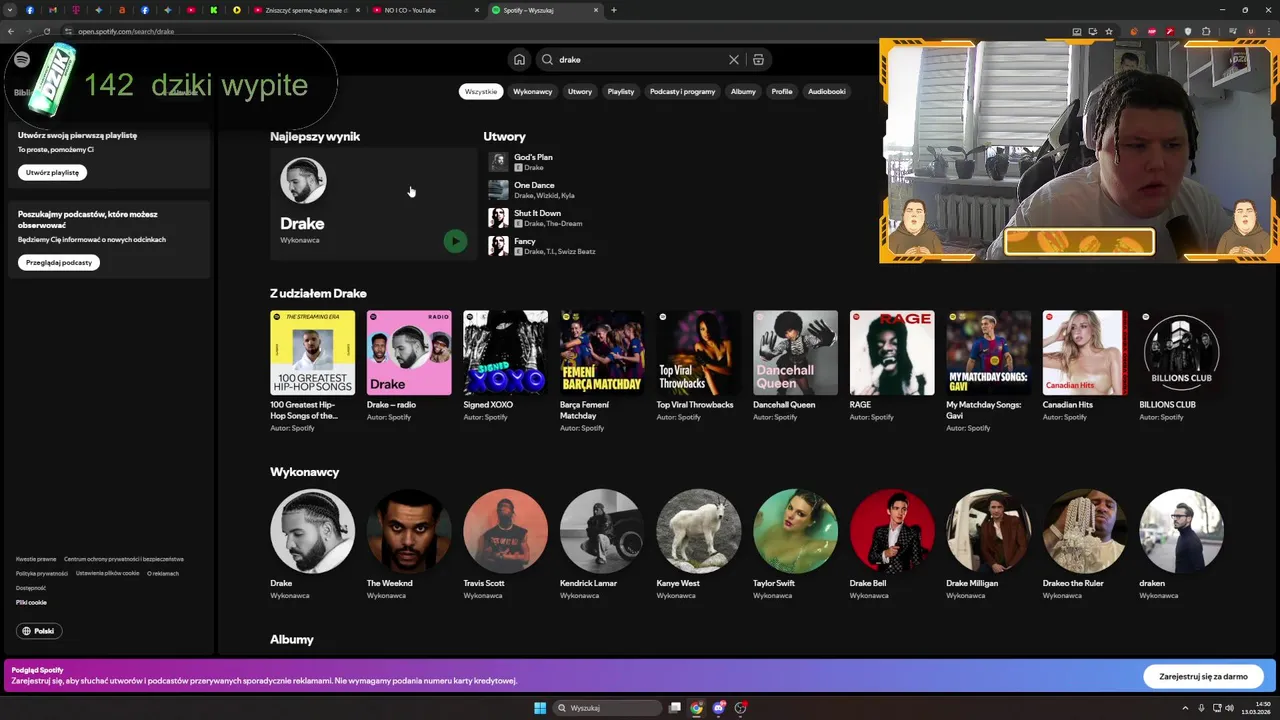Open Adblock Plus extension icon
Viewport: 1280px width, 720px height.
[x=1152, y=31]
